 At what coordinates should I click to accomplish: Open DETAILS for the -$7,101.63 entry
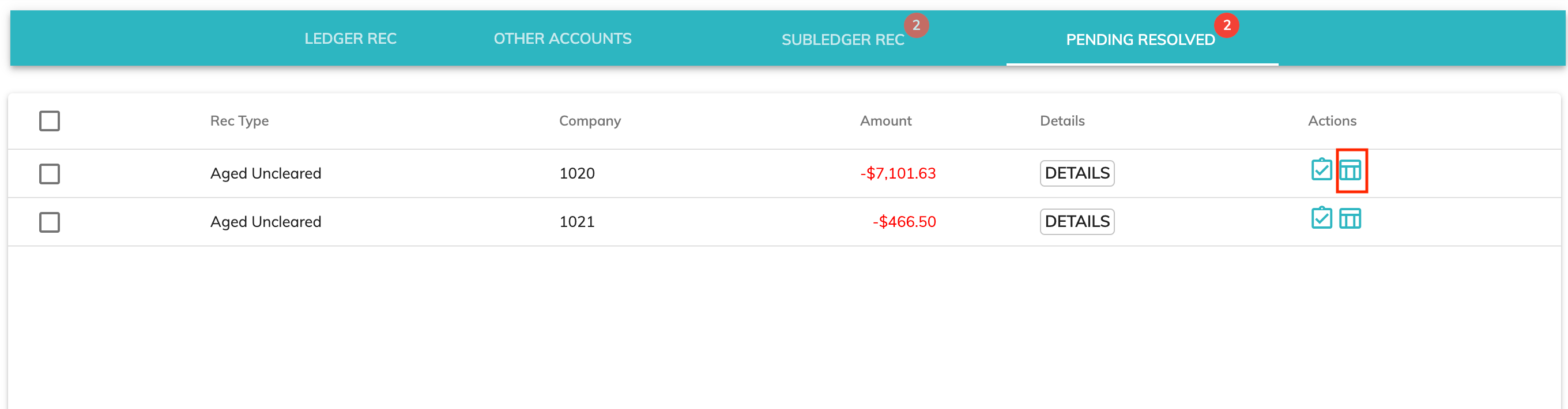(1076, 173)
